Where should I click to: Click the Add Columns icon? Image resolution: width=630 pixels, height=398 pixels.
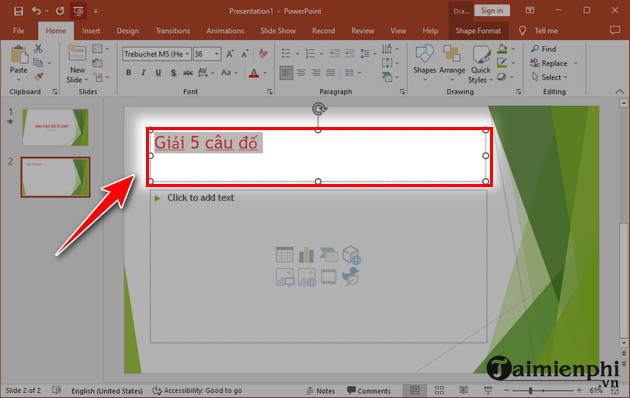coord(350,73)
